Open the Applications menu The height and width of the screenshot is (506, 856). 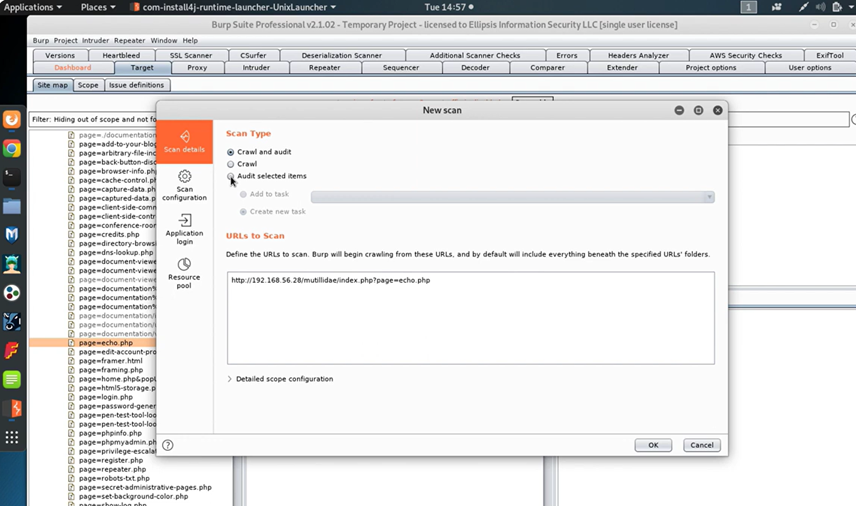tap(32, 7)
